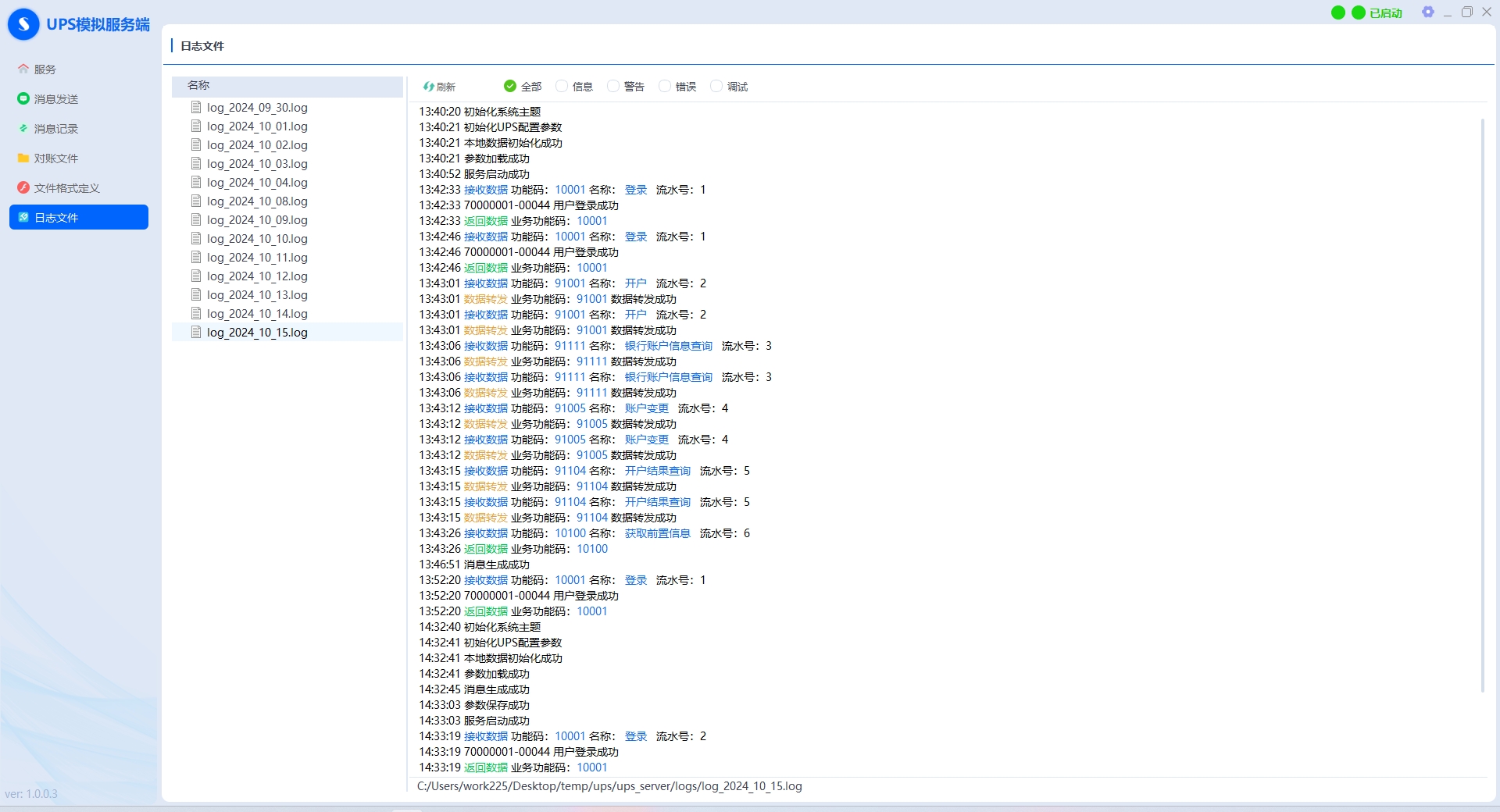Open log_2024_10_12.log file

click(287, 276)
